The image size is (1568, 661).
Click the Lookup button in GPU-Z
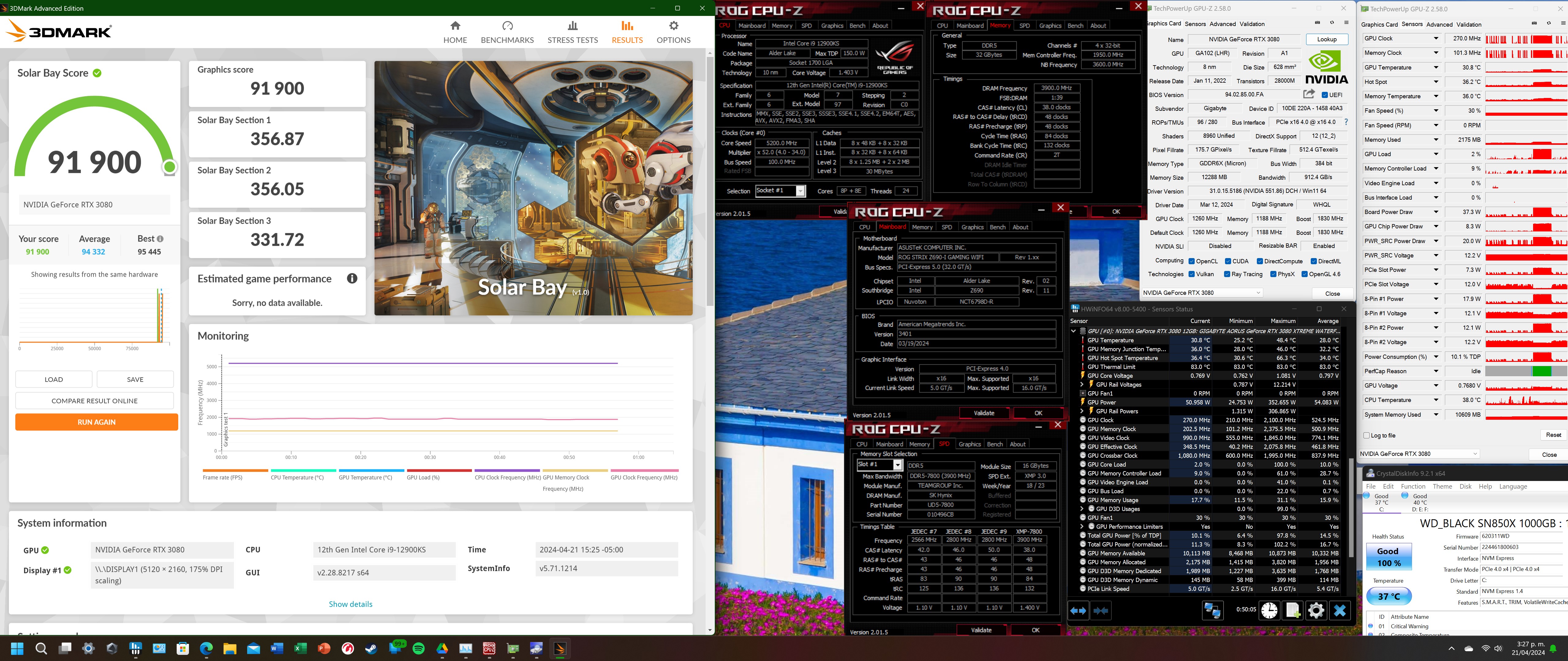tap(1327, 39)
